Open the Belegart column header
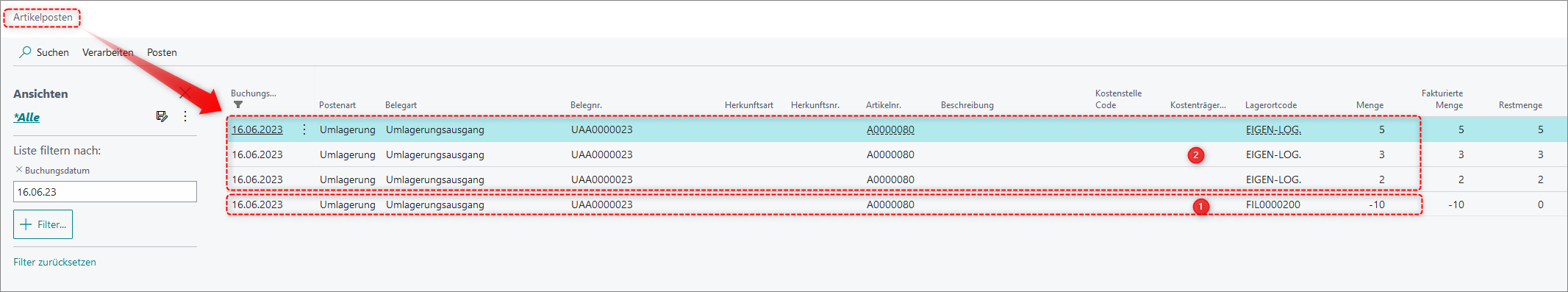Viewport: 1568px width, 292px height. coord(401,105)
